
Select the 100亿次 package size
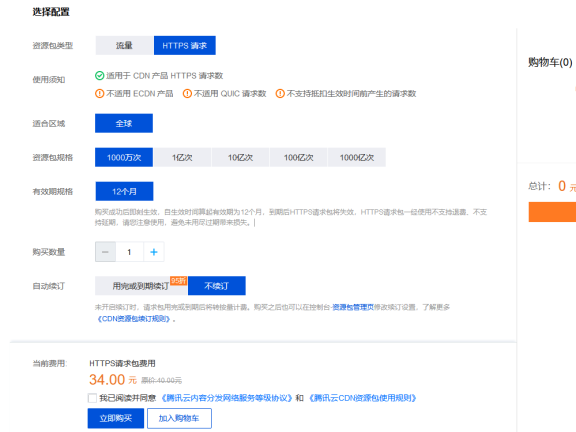(x=298, y=158)
